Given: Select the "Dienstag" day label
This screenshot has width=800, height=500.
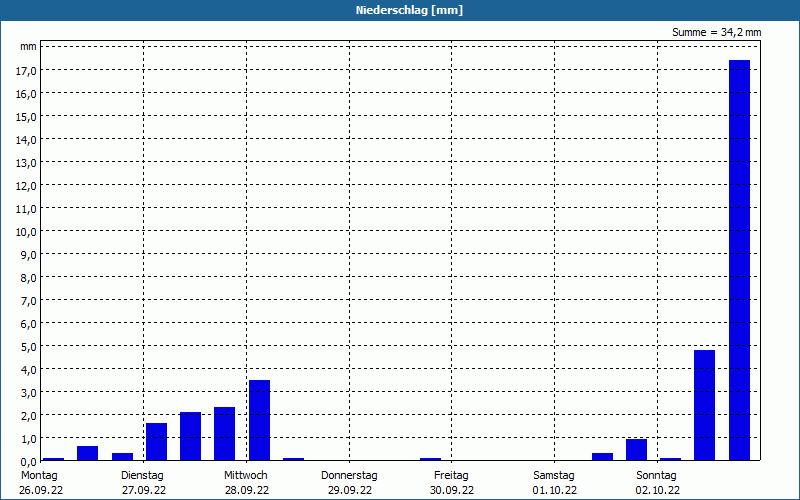Looking at the screenshot, I should (x=142, y=476).
